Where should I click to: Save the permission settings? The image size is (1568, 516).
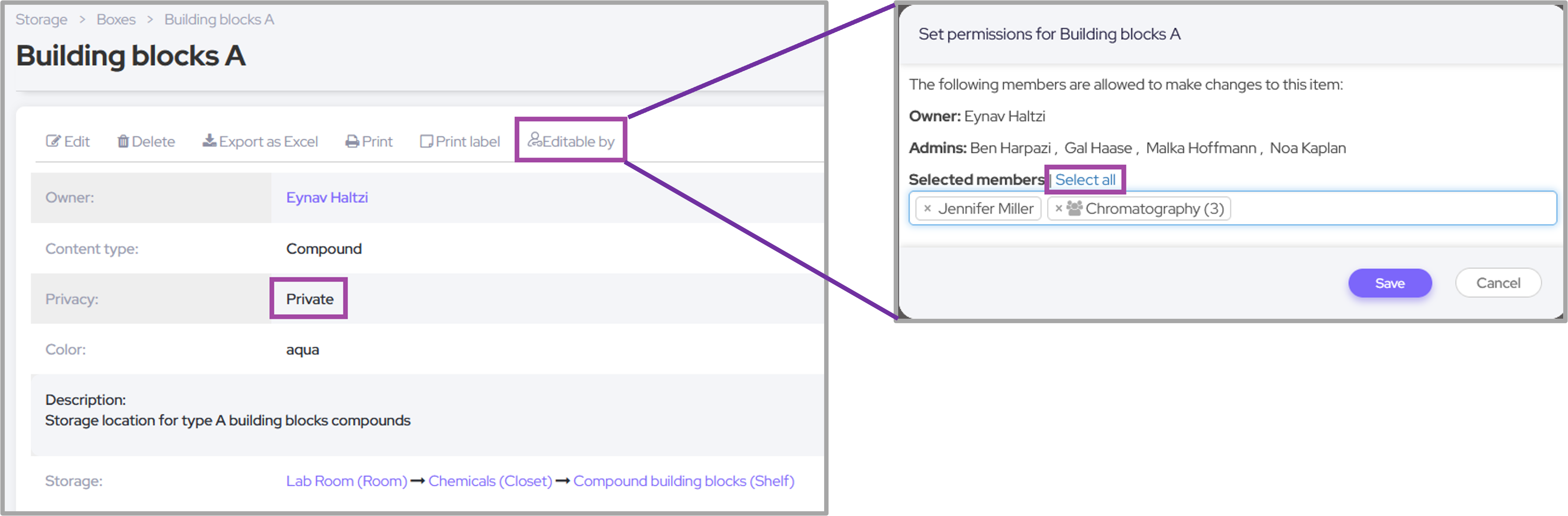coord(1389,283)
